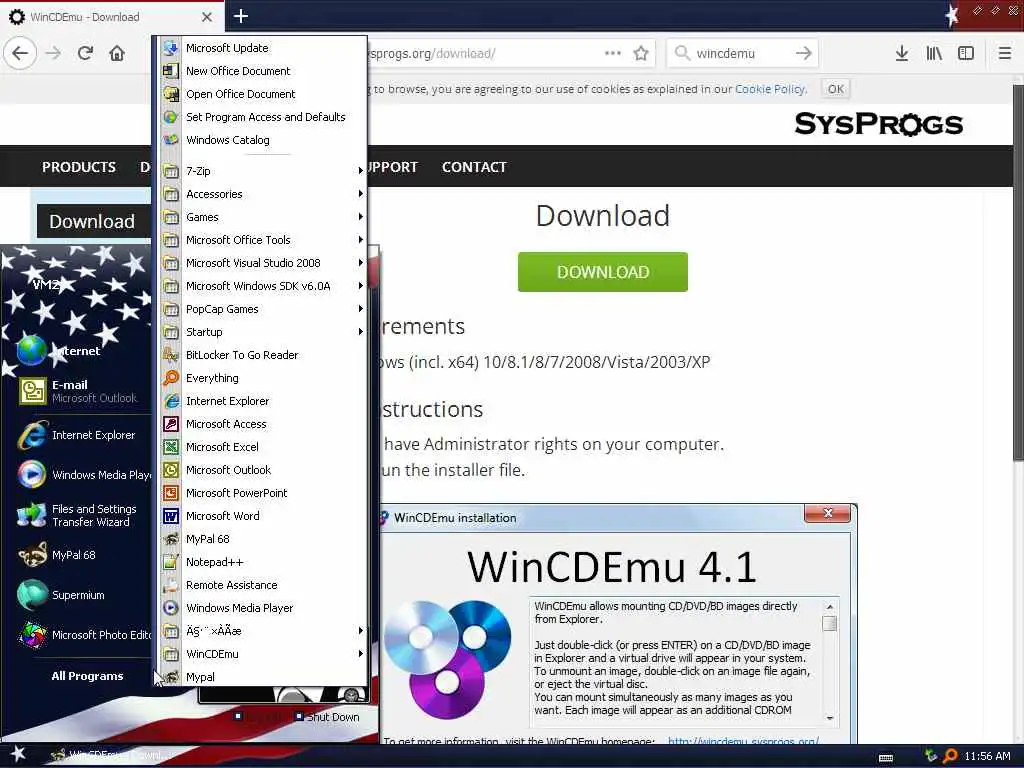Click the clock showing 11:56 AM
The image size is (1024, 768).
click(987, 756)
